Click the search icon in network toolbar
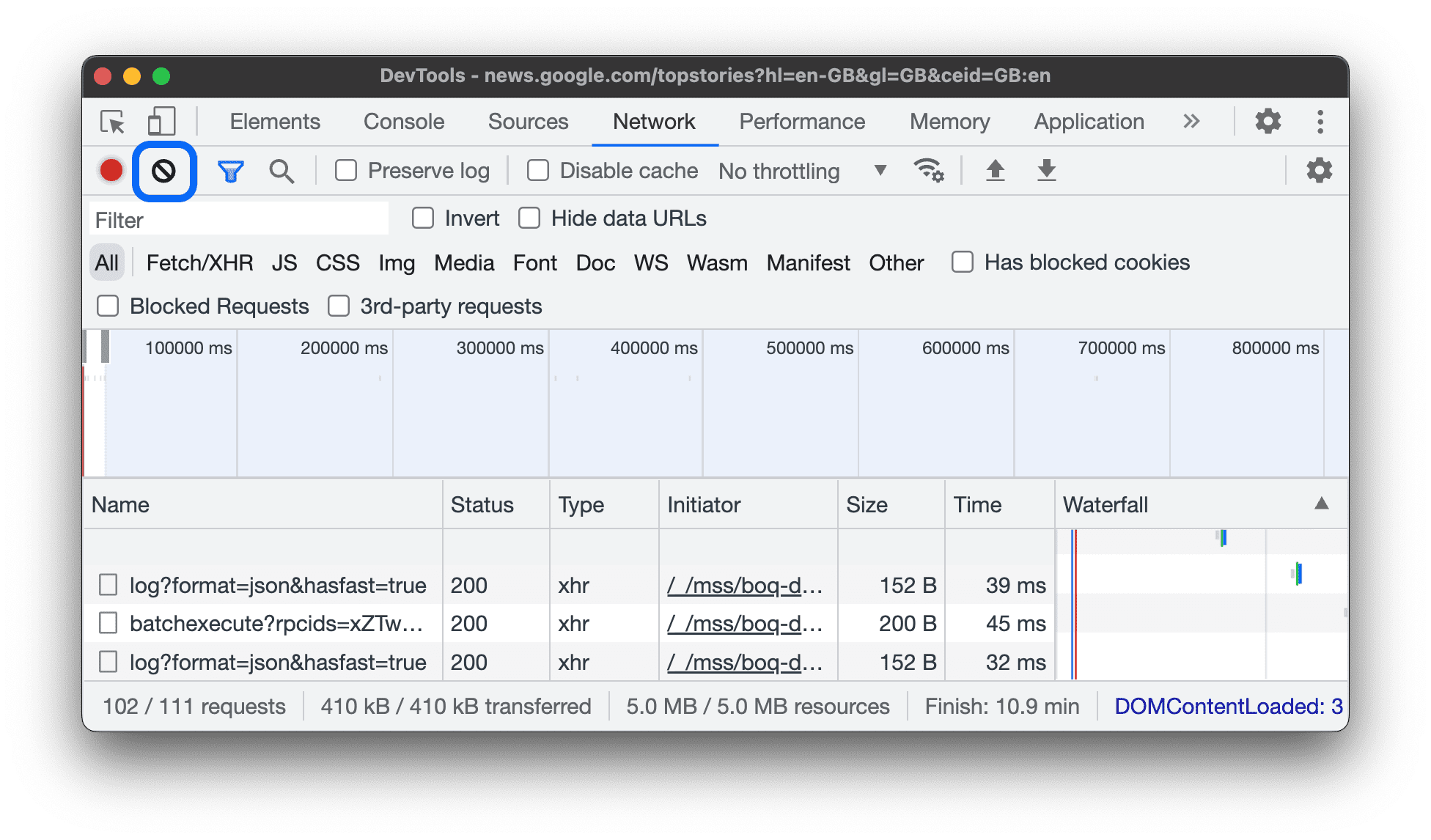This screenshot has width=1431, height=840. [280, 169]
